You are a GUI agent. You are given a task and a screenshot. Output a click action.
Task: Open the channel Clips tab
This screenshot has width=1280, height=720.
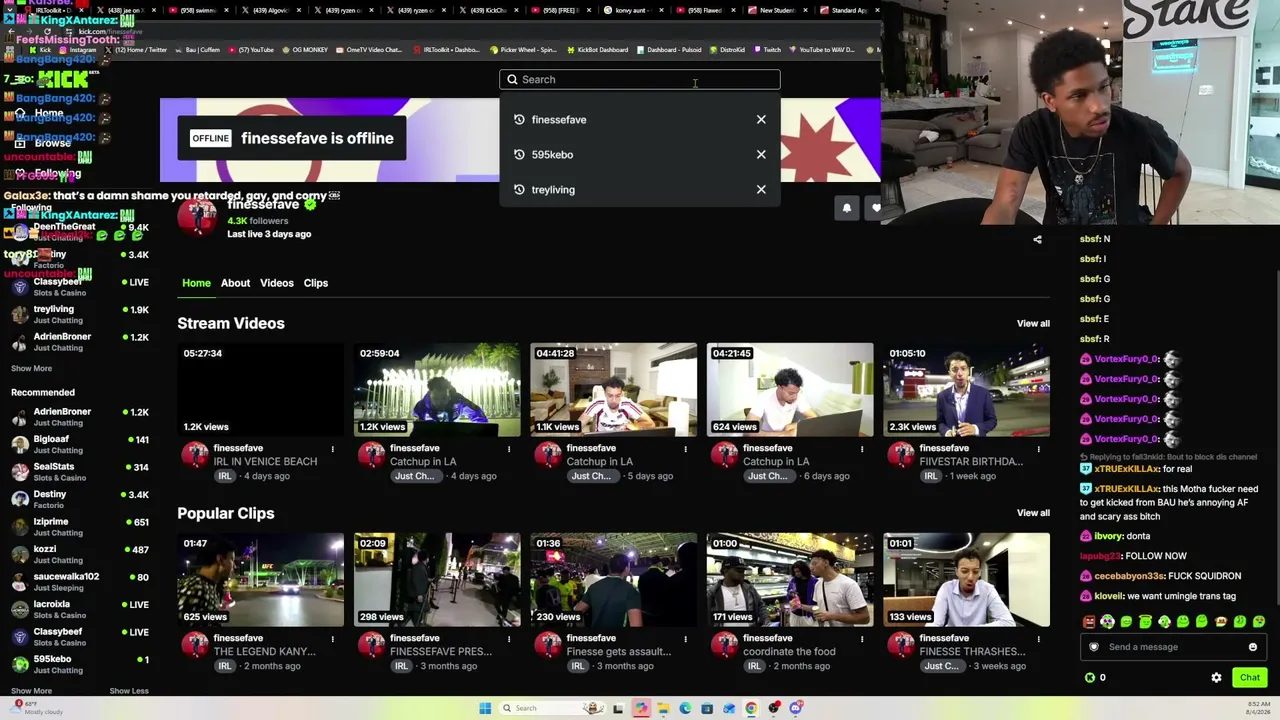click(x=316, y=283)
